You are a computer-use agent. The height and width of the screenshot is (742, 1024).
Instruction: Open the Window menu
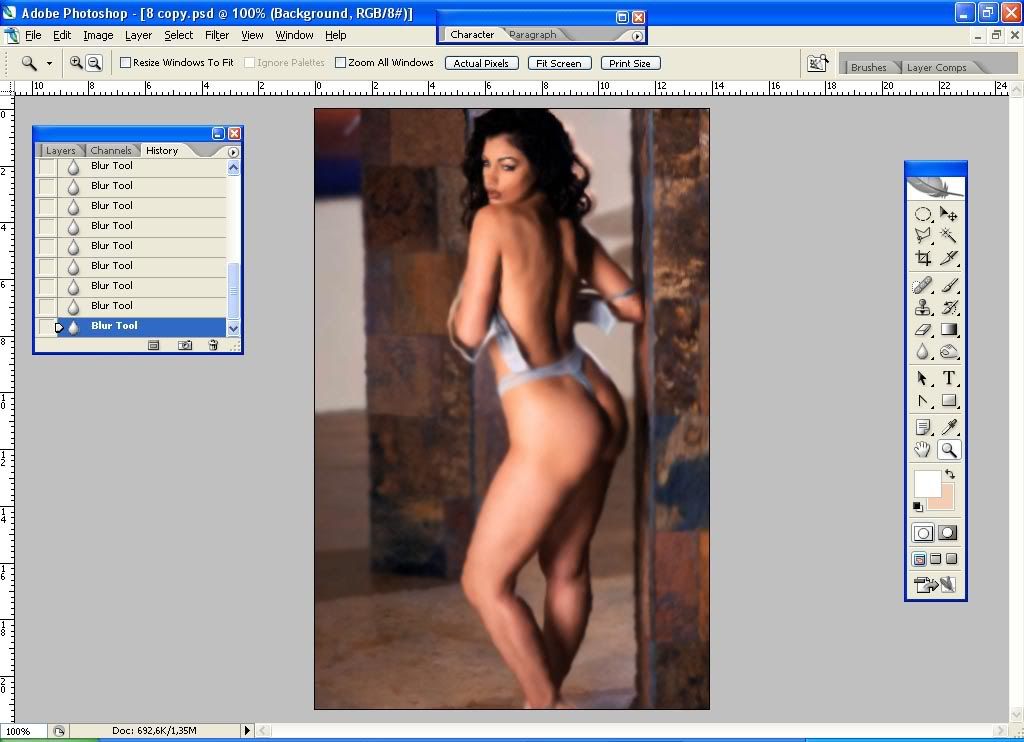294,35
